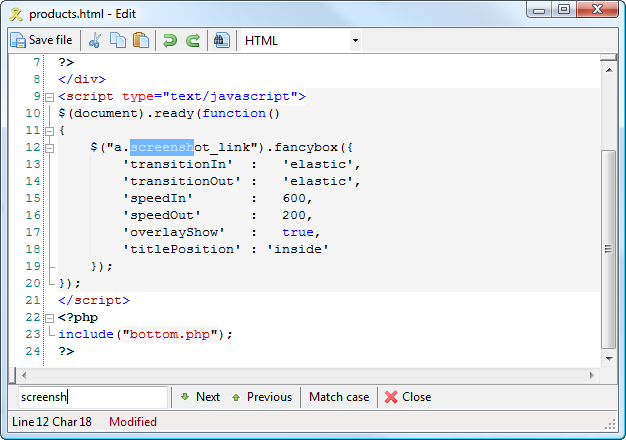The width and height of the screenshot is (626, 440).
Task: Click the scrollbar down arrow
Action: 609,357
